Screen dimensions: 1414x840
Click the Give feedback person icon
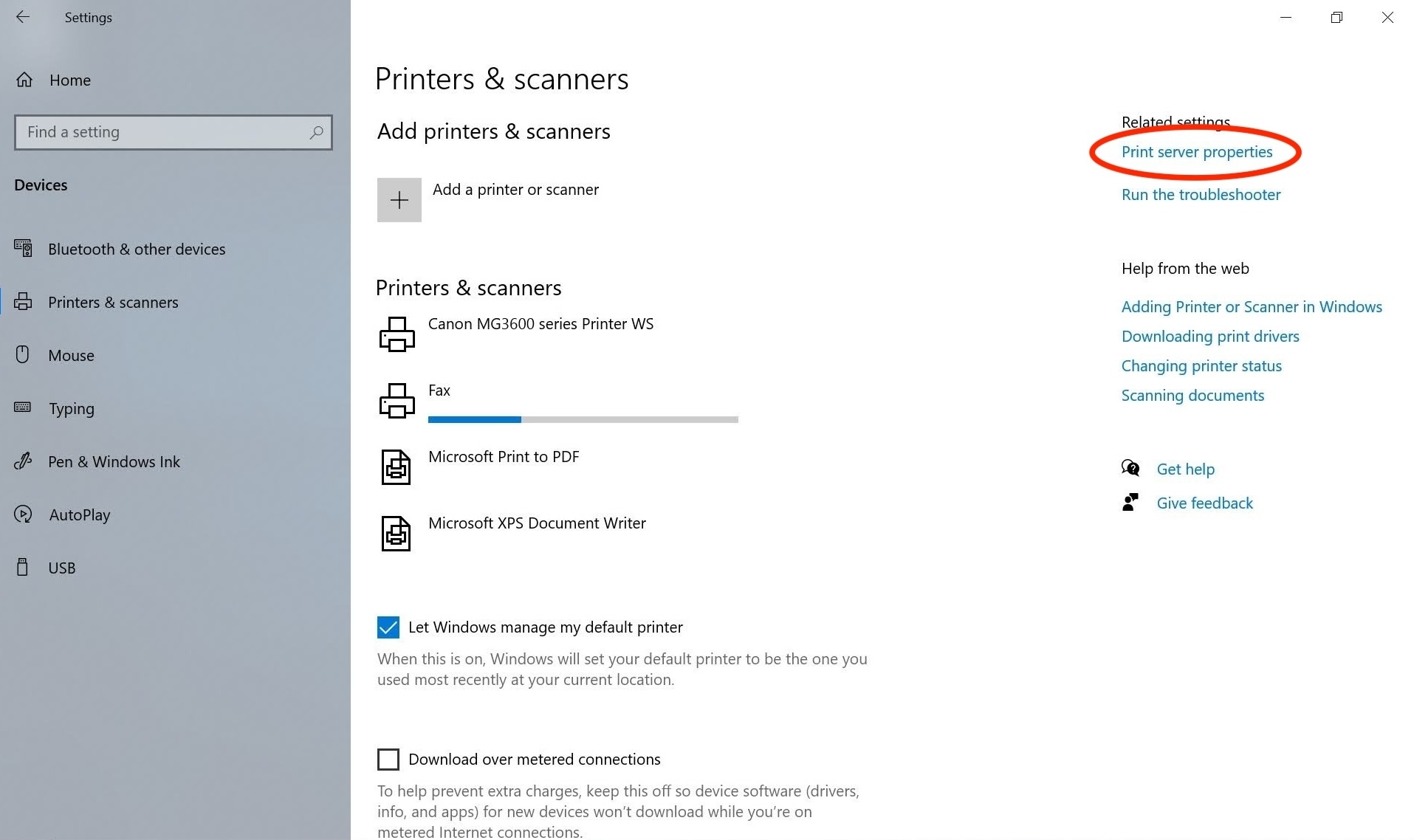coord(1130,502)
